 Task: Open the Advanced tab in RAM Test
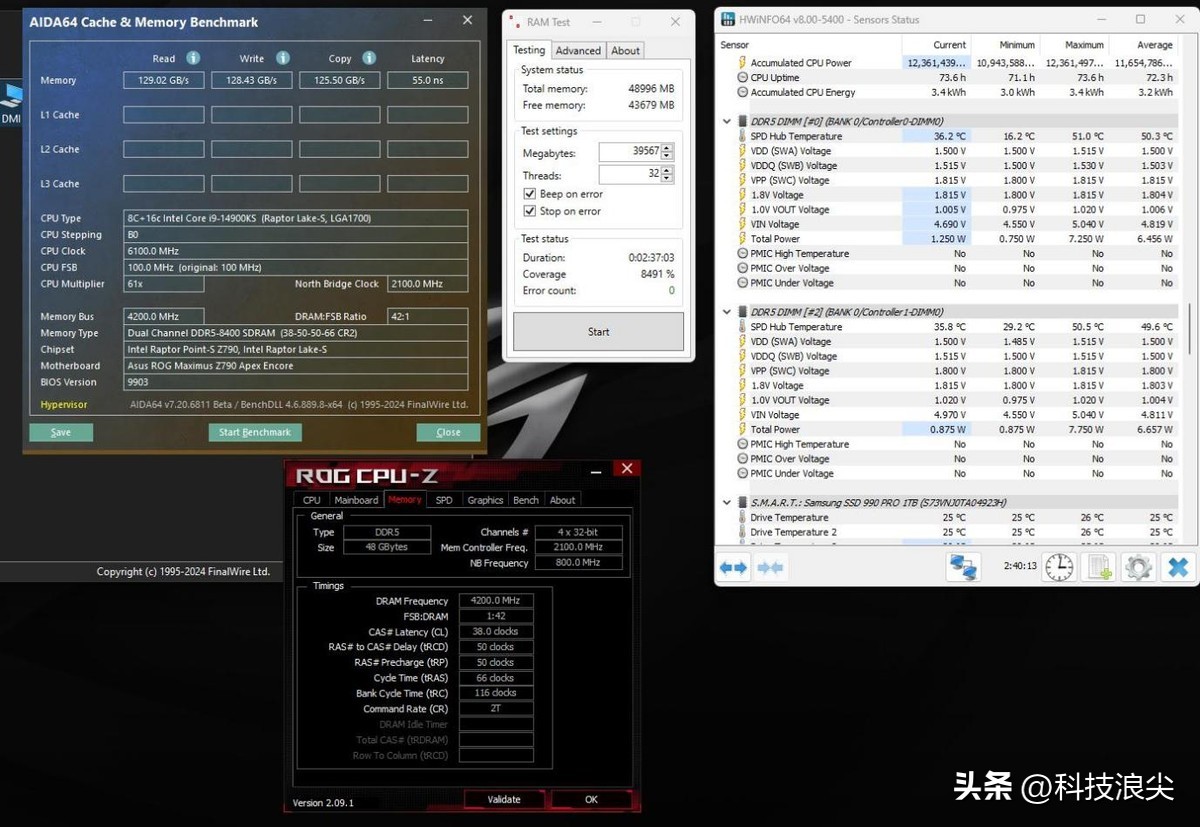click(578, 51)
